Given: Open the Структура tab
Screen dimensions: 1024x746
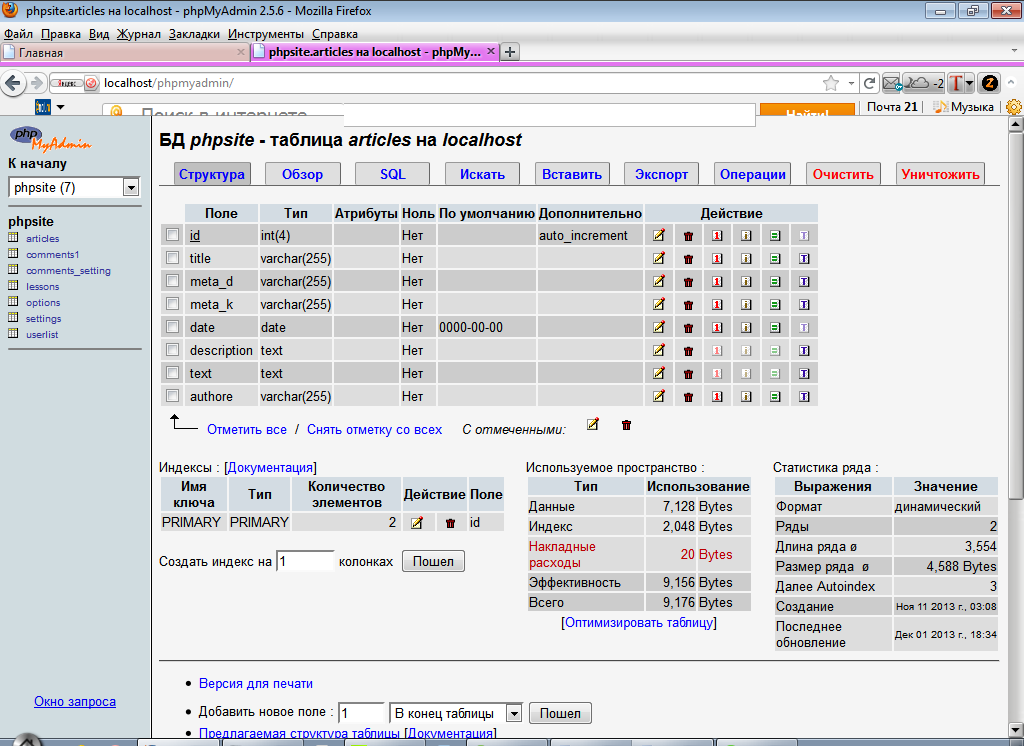Looking at the screenshot, I should point(212,174).
